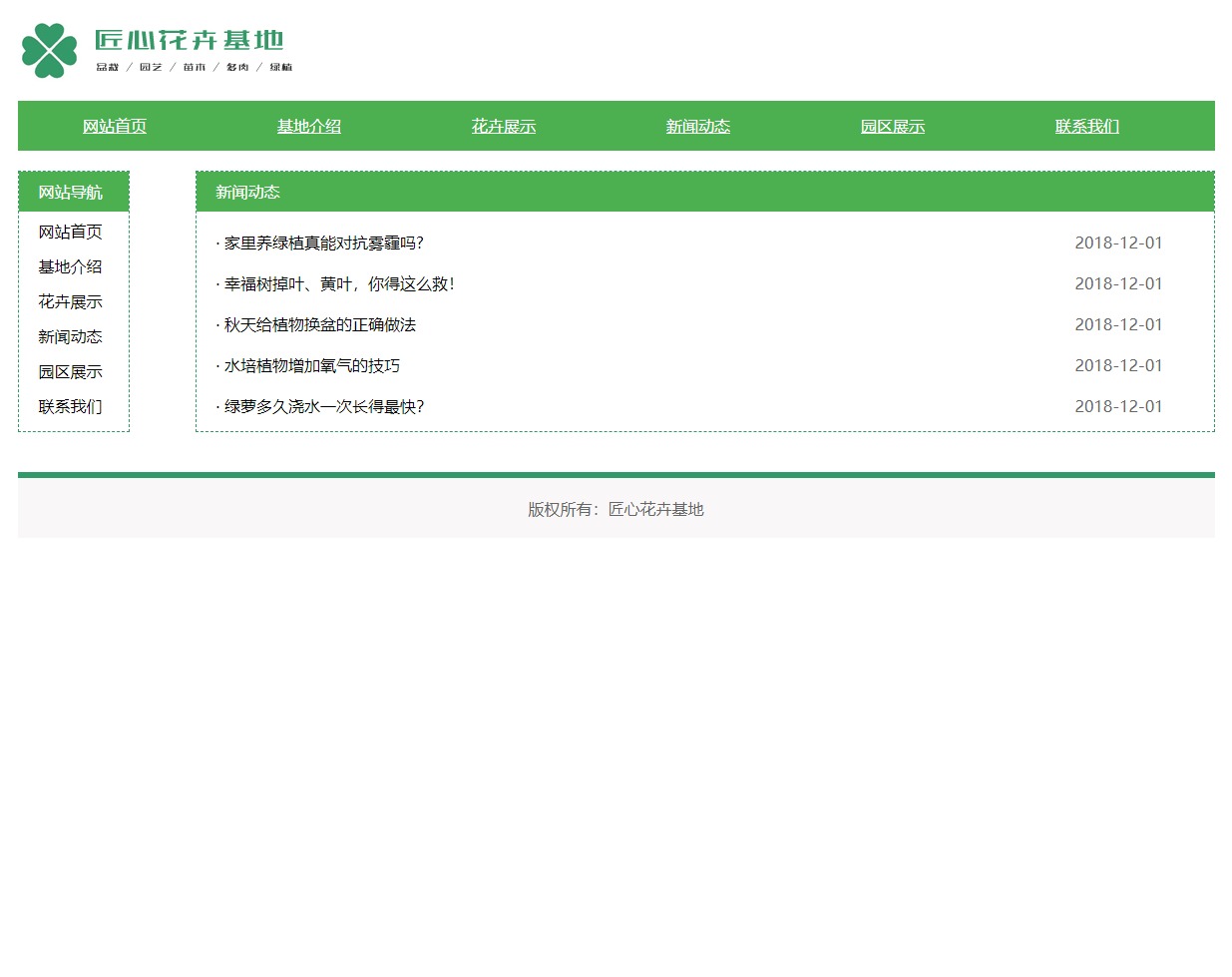View the 水培植物增加氧气的技巧 article

[x=311, y=366]
